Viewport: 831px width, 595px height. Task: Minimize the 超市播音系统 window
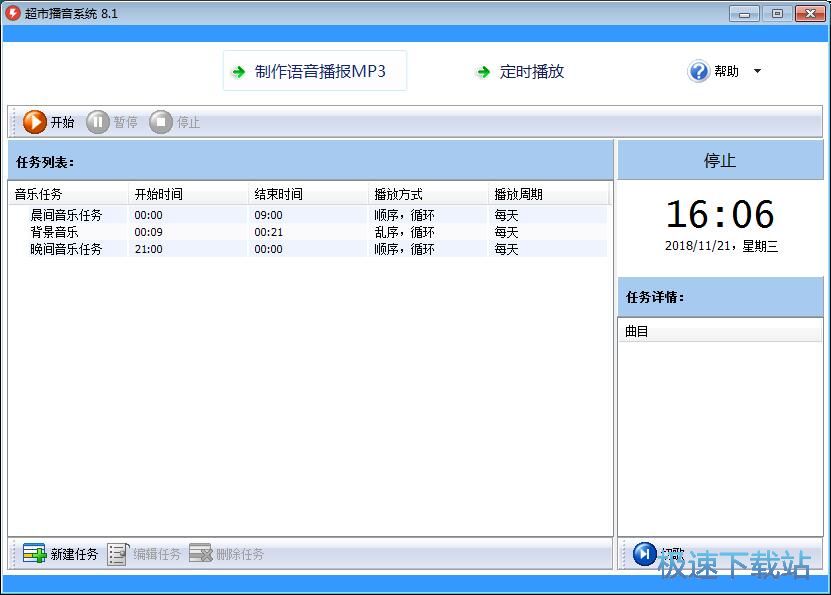(744, 13)
